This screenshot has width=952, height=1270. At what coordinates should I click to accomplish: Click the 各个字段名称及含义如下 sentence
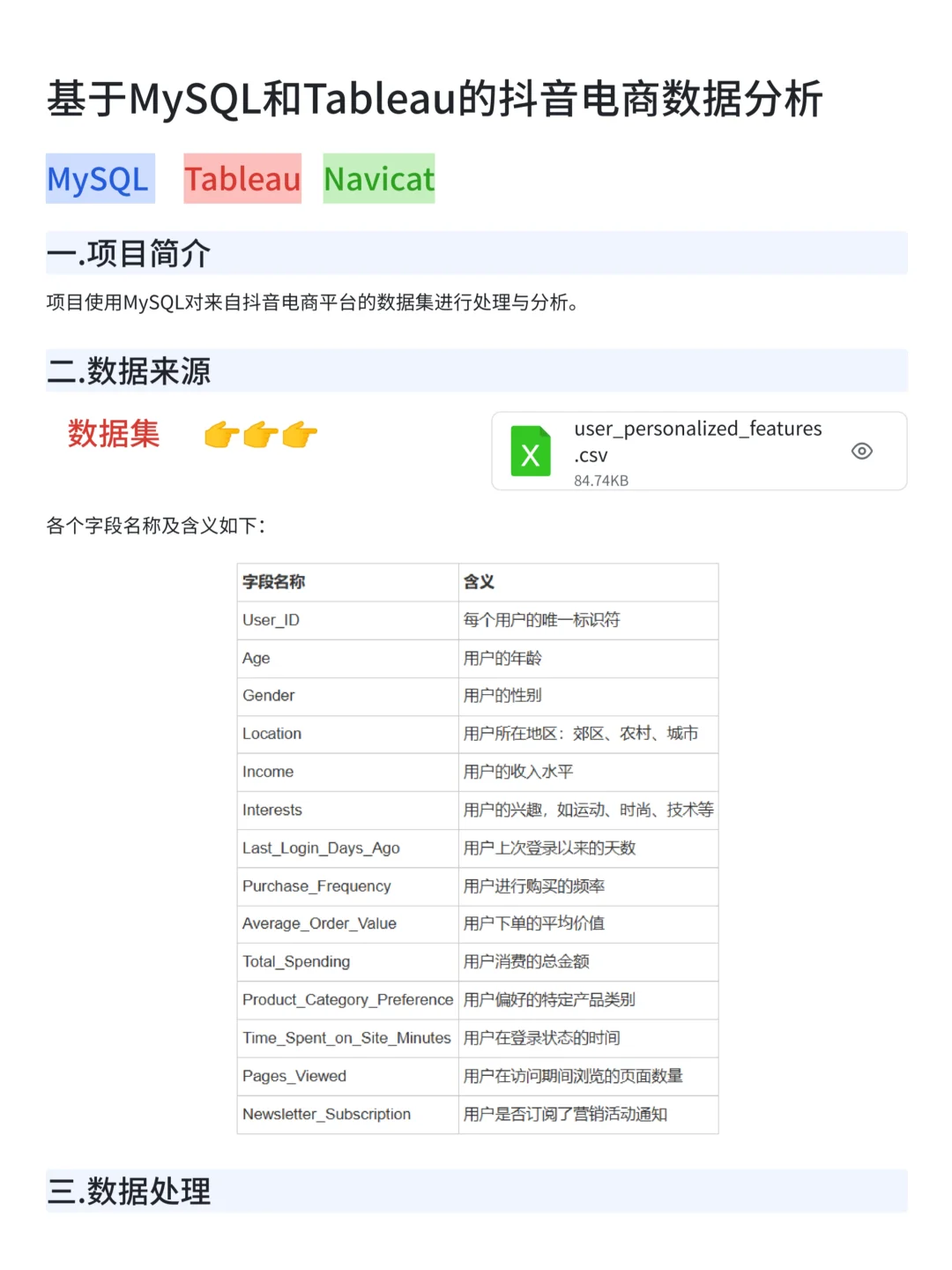point(155,527)
